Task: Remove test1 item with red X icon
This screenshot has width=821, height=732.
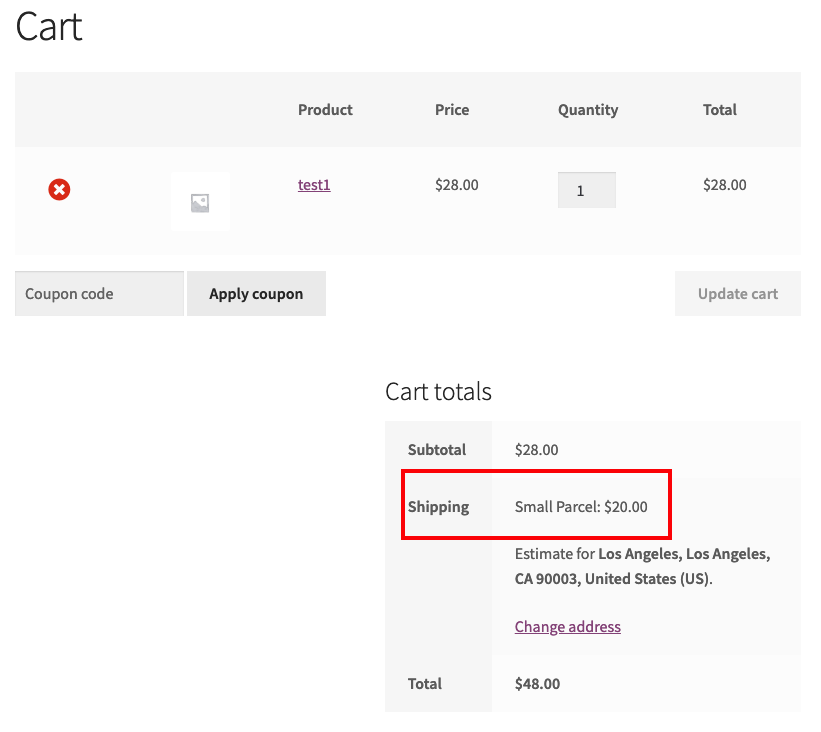Action: pyautogui.click(x=59, y=190)
